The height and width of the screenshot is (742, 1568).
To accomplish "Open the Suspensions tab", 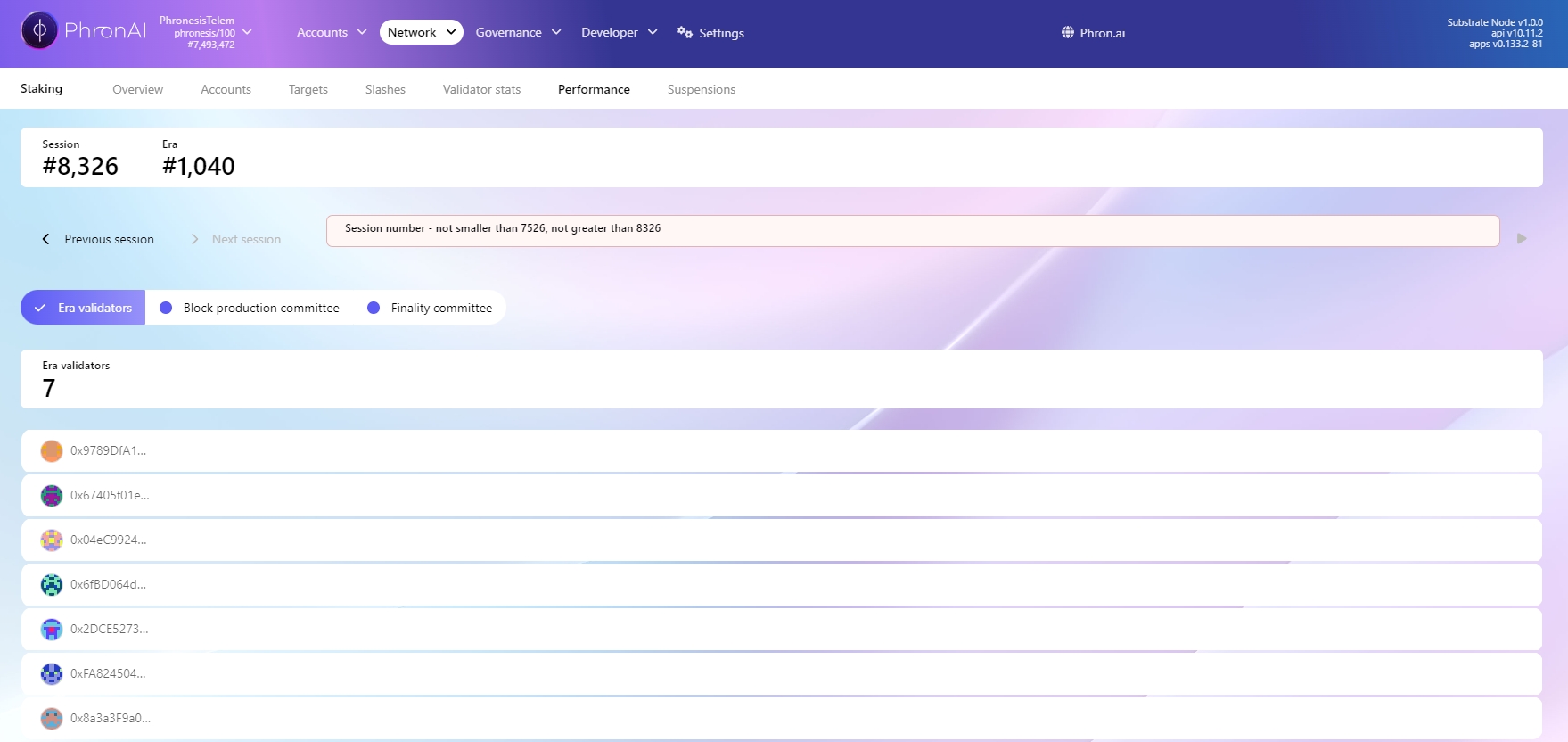I will tap(701, 89).
